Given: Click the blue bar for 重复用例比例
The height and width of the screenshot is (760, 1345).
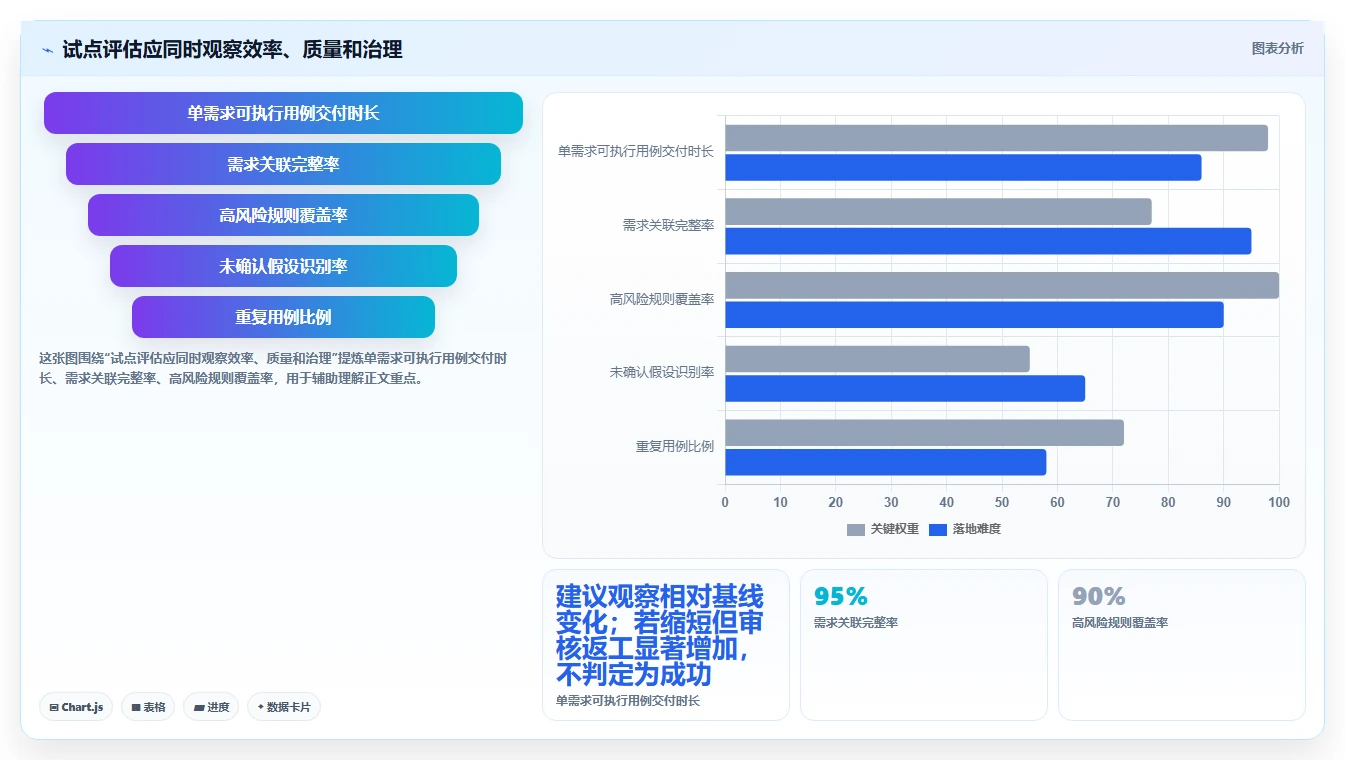Looking at the screenshot, I should pyautogui.click(x=885, y=462).
